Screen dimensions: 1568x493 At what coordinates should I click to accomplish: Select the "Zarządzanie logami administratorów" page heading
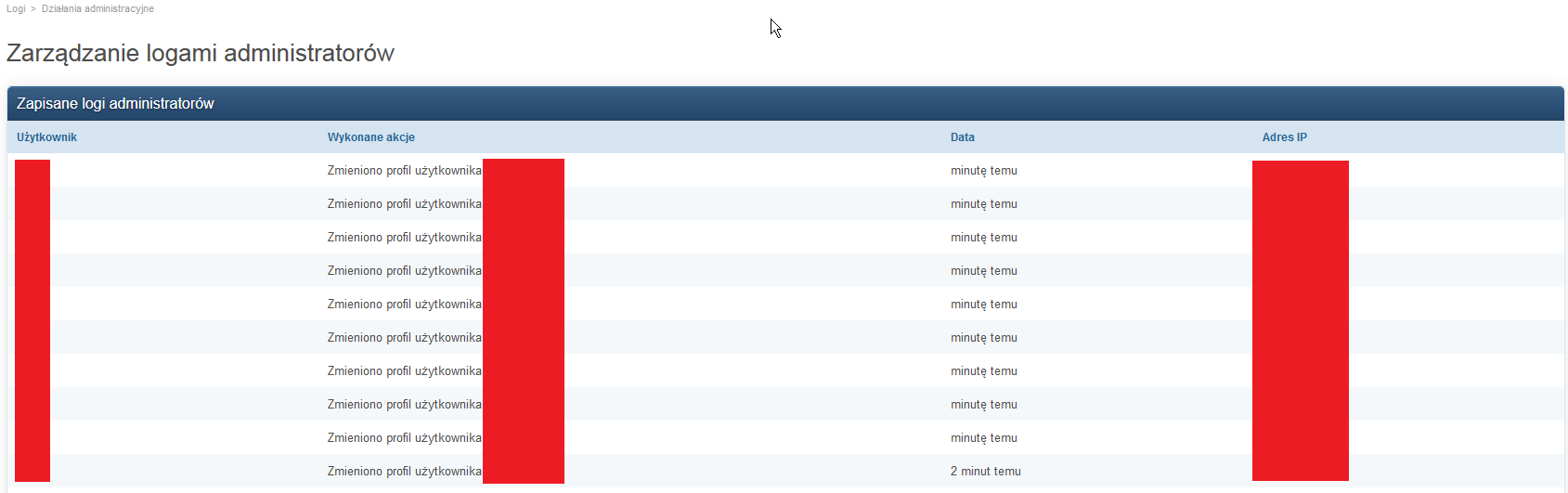(x=201, y=53)
